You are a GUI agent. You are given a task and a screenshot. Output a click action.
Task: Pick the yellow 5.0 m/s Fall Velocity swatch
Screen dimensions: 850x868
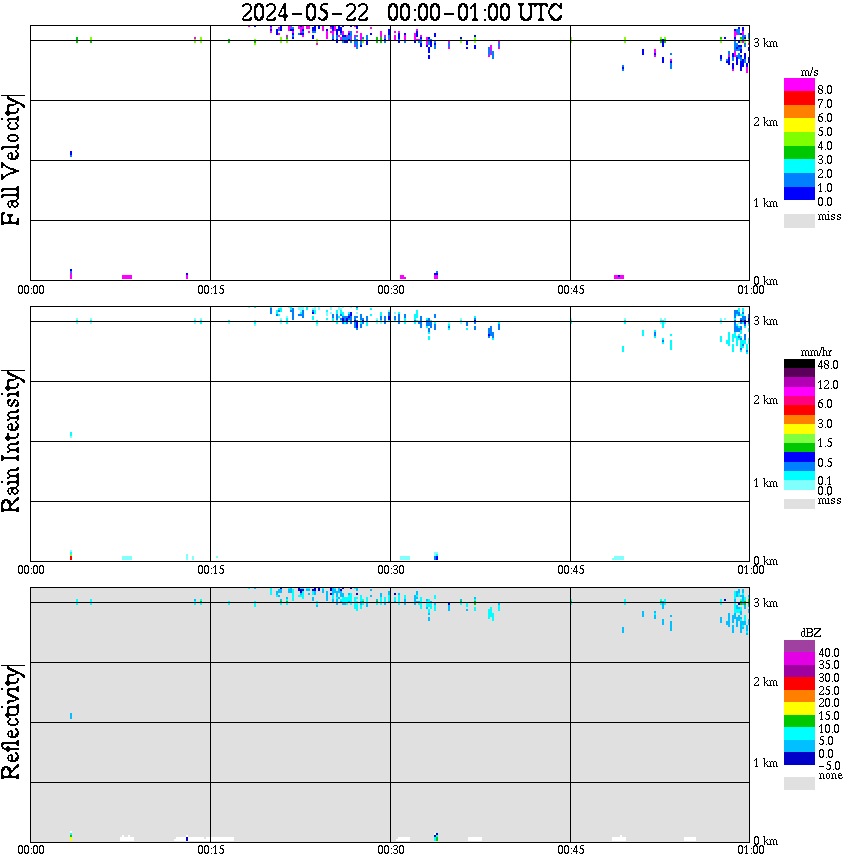(x=799, y=125)
